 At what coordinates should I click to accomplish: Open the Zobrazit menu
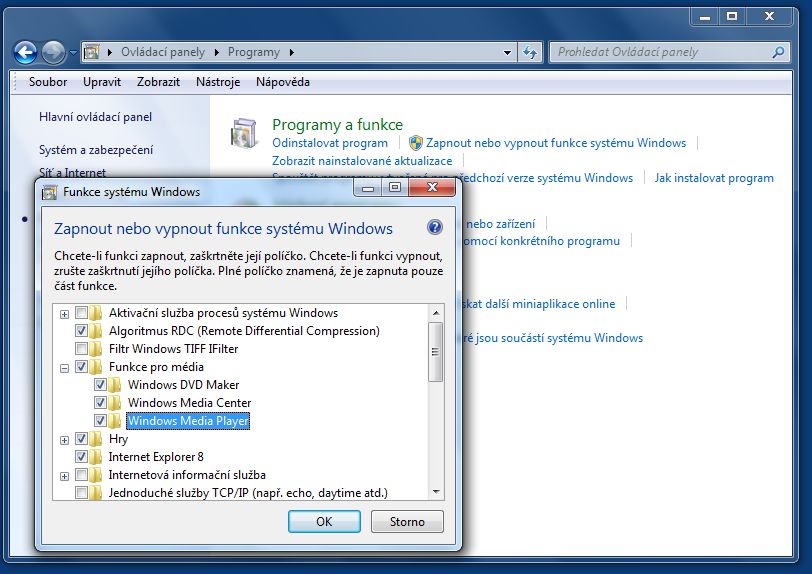tap(158, 82)
